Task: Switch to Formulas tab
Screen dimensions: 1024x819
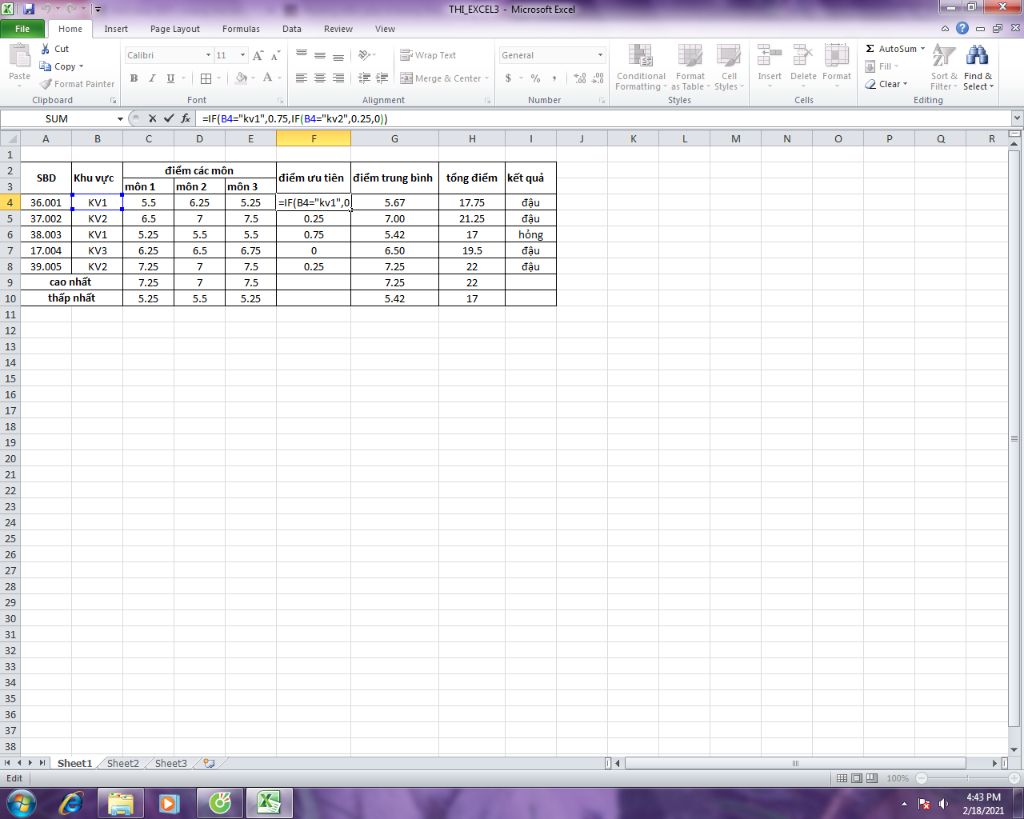Action: [240, 29]
